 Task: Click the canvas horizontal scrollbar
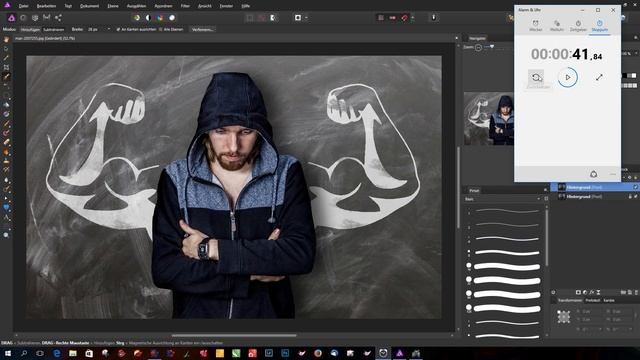[234, 336]
